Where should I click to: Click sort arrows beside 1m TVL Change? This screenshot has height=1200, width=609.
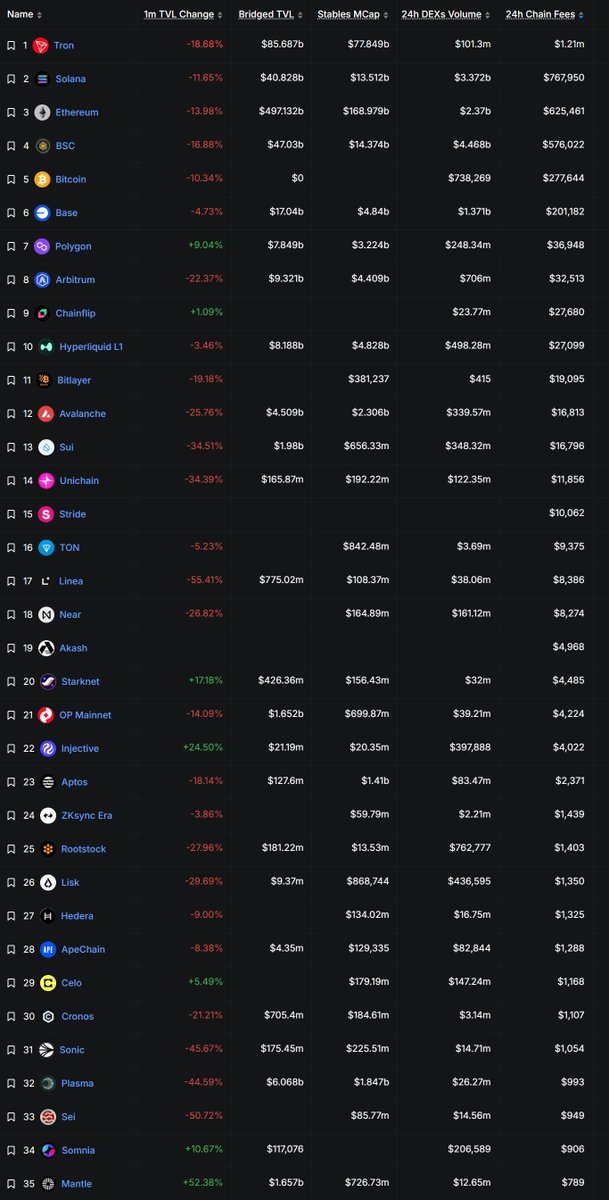(x=220, y=15)
